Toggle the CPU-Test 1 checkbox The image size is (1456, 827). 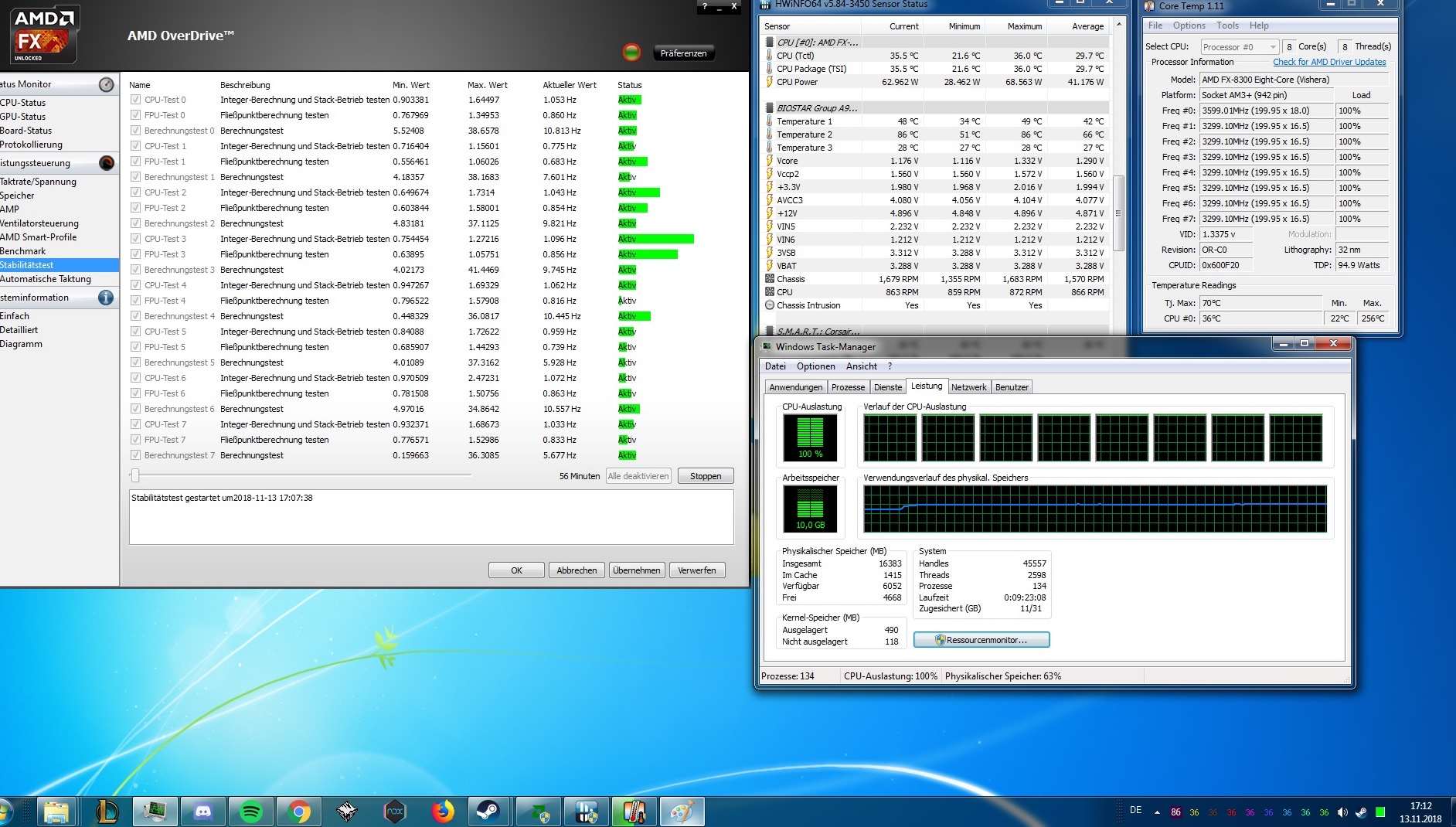click(135, 146)
